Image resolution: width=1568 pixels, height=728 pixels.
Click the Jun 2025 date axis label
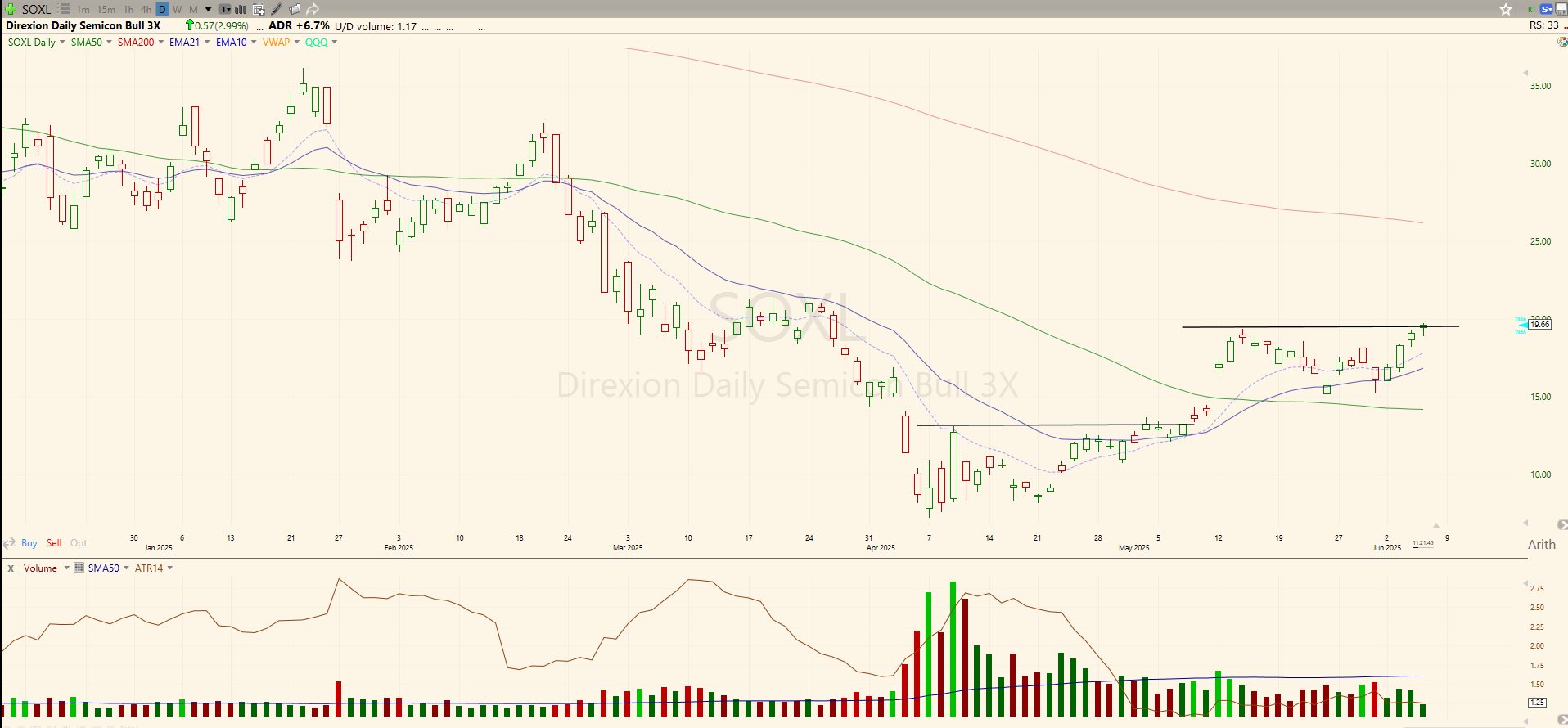[1387, 548]
